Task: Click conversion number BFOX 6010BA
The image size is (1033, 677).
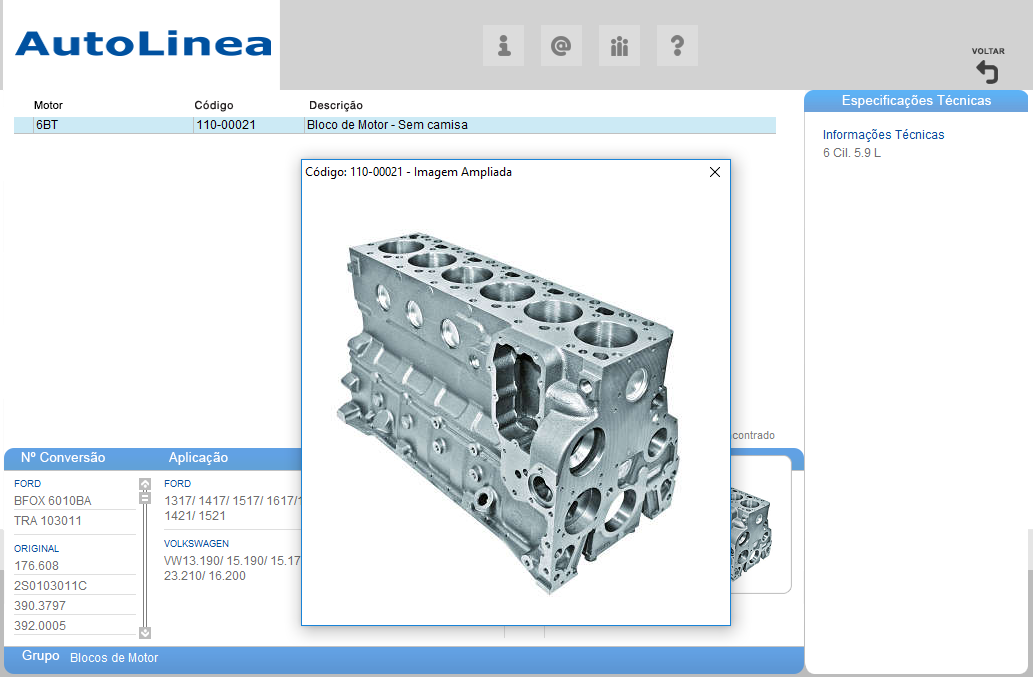Action: pyautogui.click(x=52, y=500)
